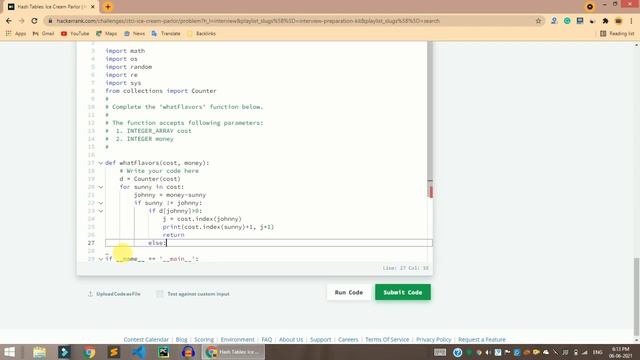Open the Translate bookmark

(x=166, y=33)
